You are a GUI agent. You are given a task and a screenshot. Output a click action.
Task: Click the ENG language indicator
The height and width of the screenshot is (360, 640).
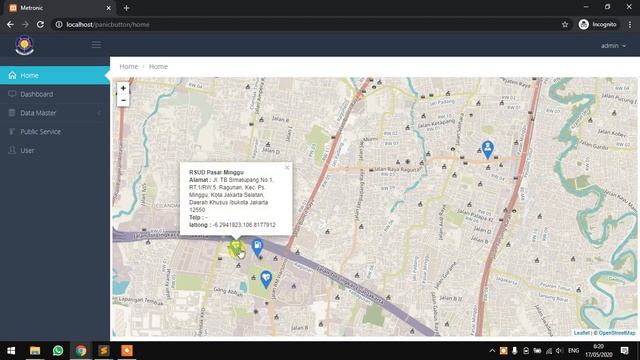coord(573,351)
